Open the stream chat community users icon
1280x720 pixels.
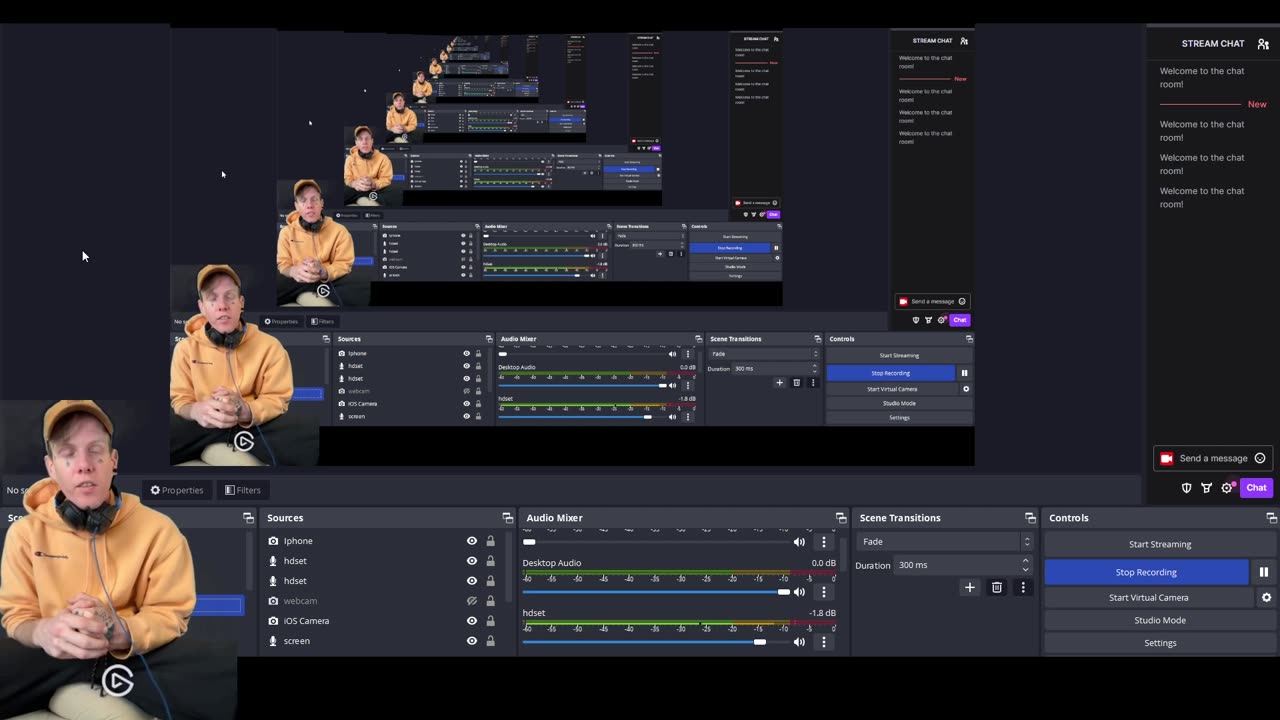click(1264, 44)
